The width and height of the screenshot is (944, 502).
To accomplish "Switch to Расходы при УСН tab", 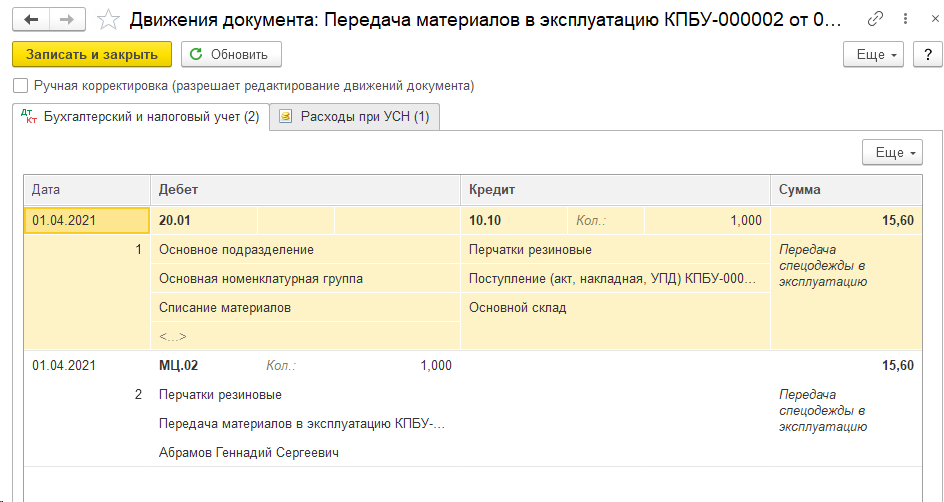I will tap(355, 117).
